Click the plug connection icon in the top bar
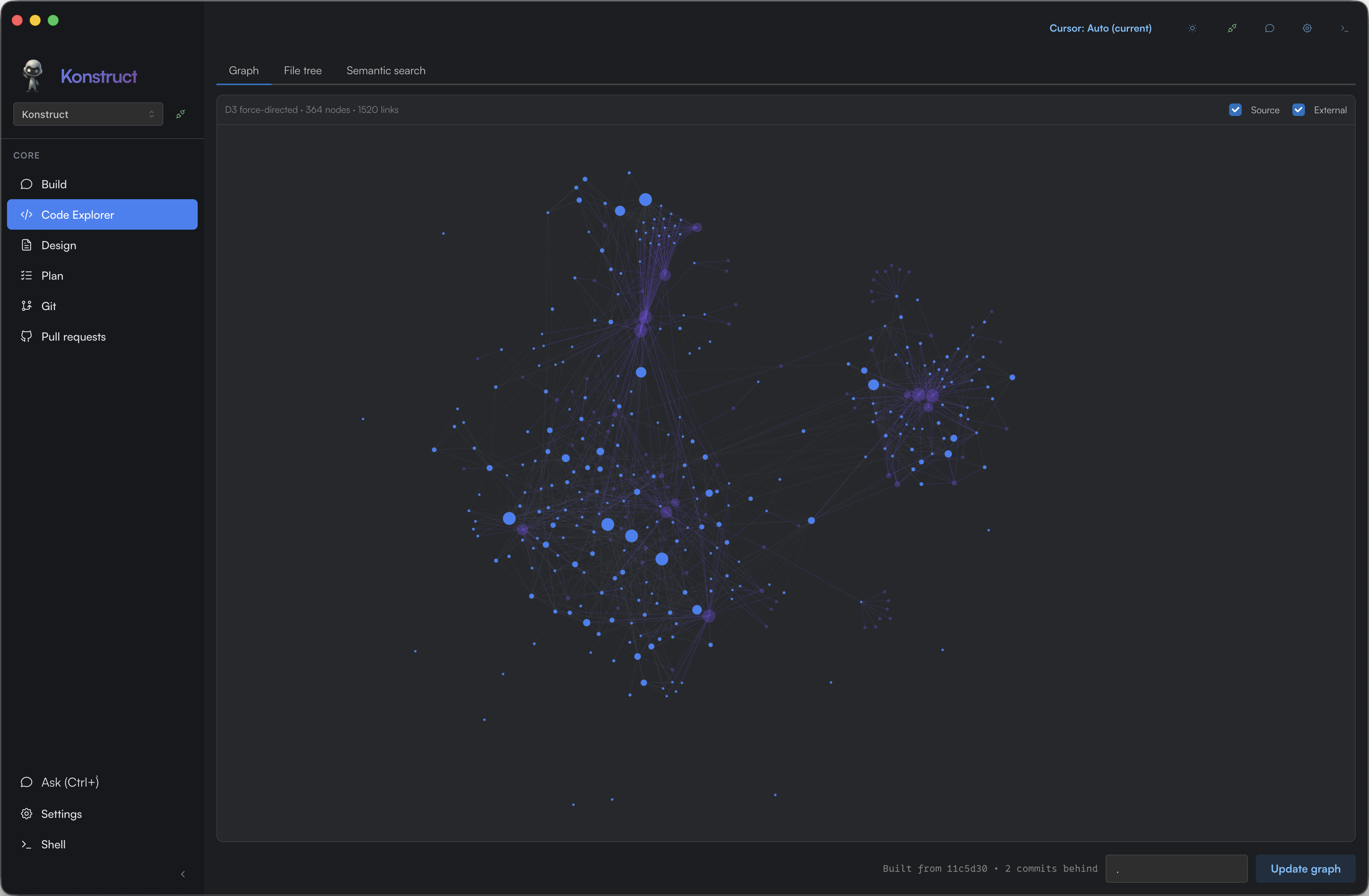Screen dimensions: 1369x896 [1231, 28]
